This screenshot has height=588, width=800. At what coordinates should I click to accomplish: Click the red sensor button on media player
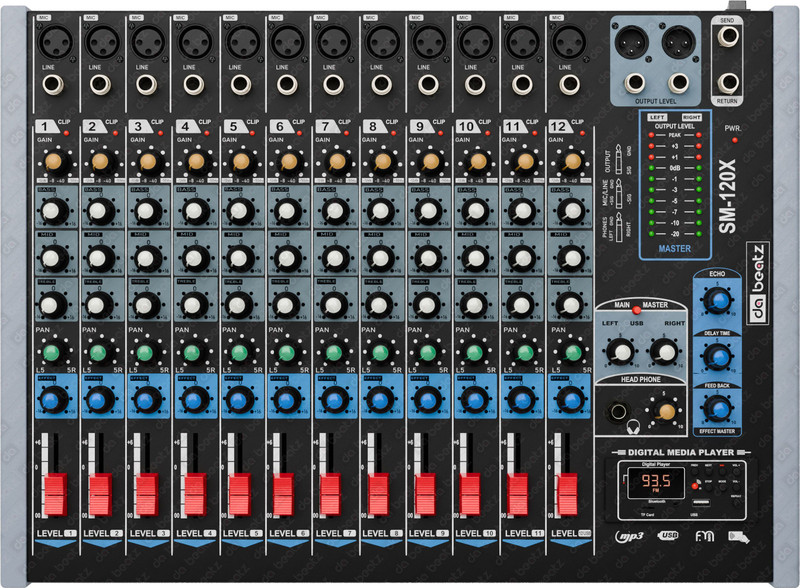click(695, 486)
